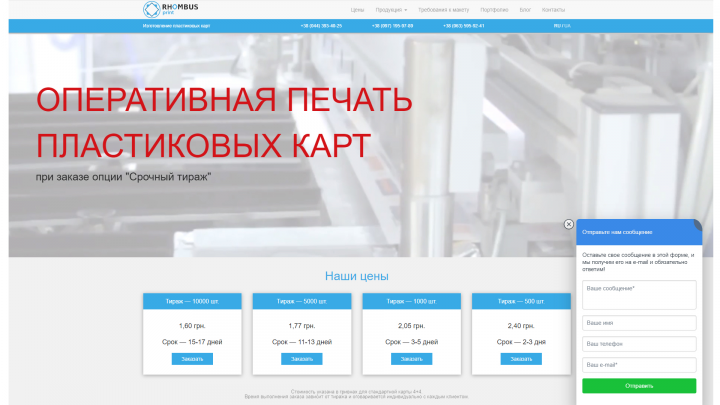
Task: Click Срок — 2-3 дня text
Action: pos(521,342)
